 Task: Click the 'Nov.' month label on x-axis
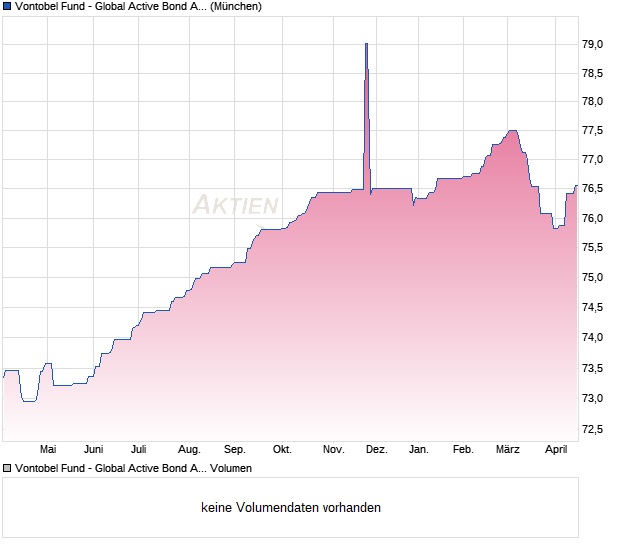(334, 449)
